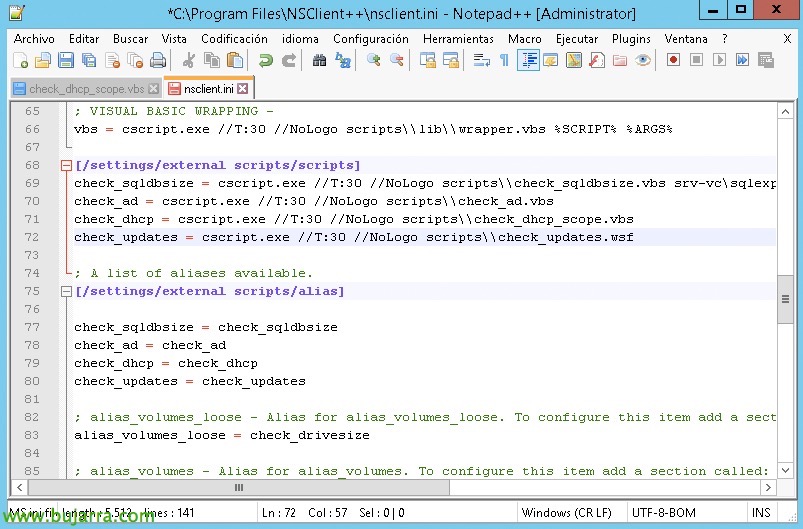Viewport: 803px width, 529px height.
Task: Open the Ejecutar menu
Action: [x=577, y=39]
